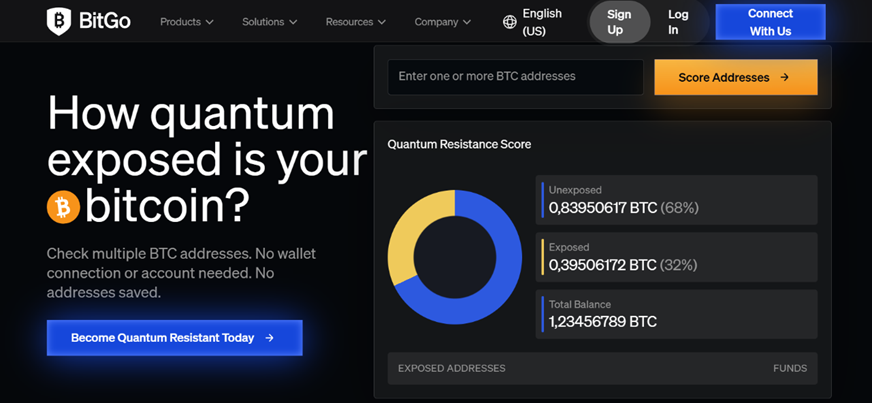Select the Total Balance 1,23456789 BTC card
The image size is (872, 403).
pyautogui.click(x=676, y=314)
